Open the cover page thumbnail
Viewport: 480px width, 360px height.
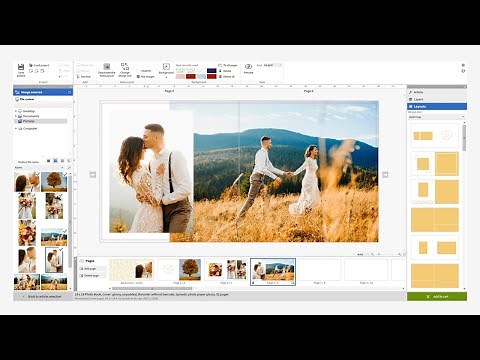132,270
